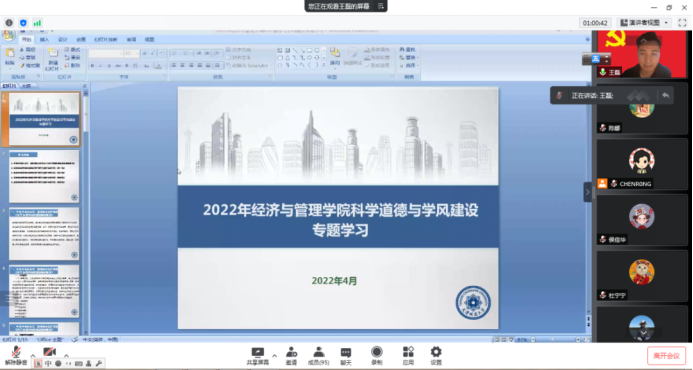This screenshot has height=370, width=693.
Task: Open the 设置 settings gear
Action: pos(436,356)
